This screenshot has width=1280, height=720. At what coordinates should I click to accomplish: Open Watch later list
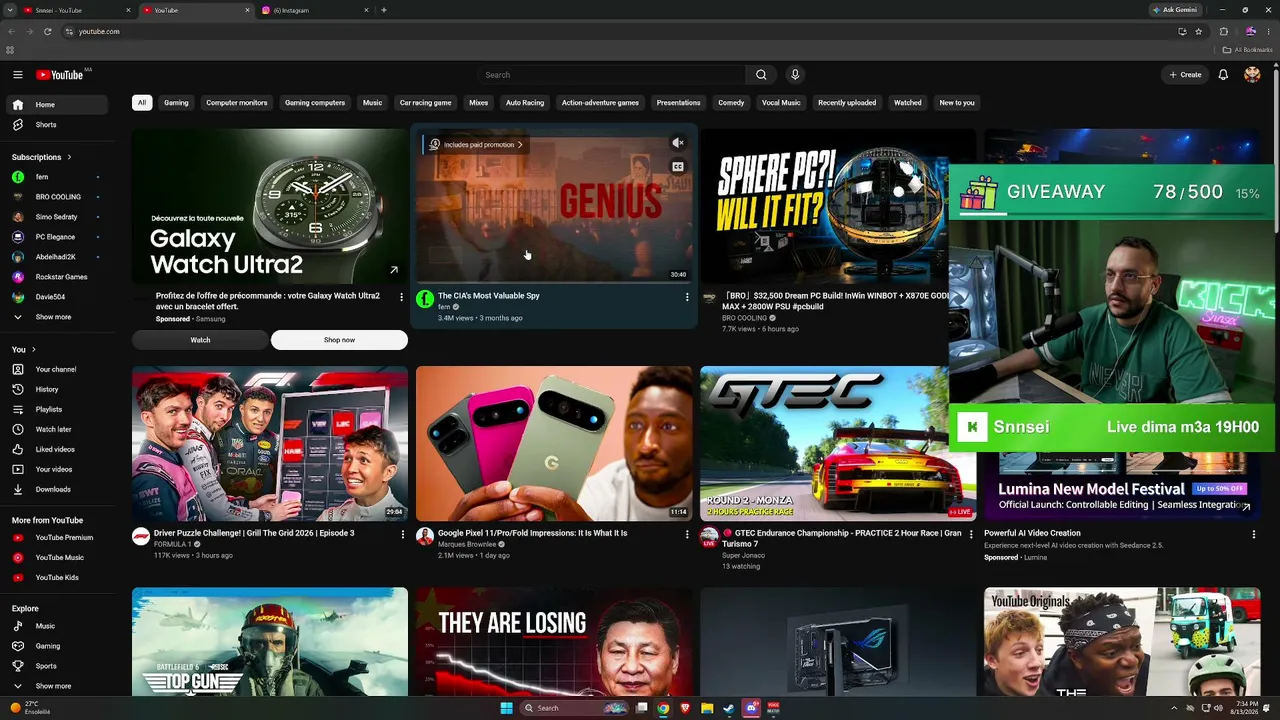click(58, 429)
